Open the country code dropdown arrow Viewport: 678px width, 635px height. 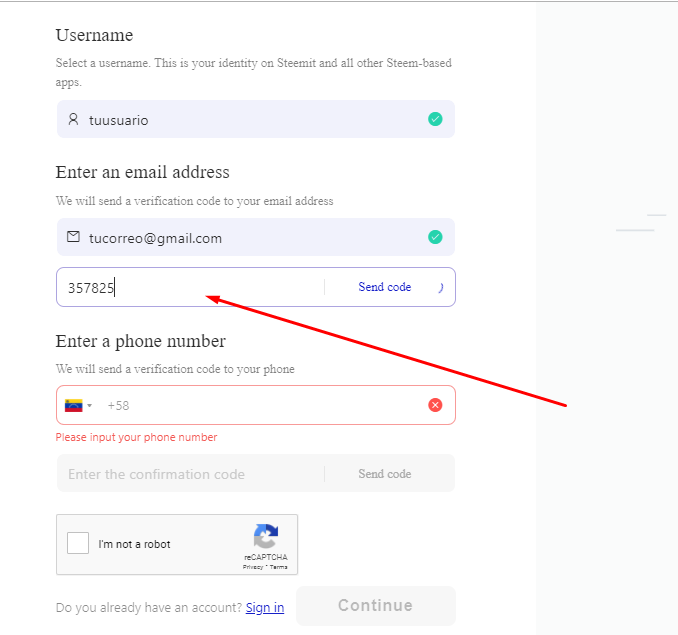(x=90, y=405)
